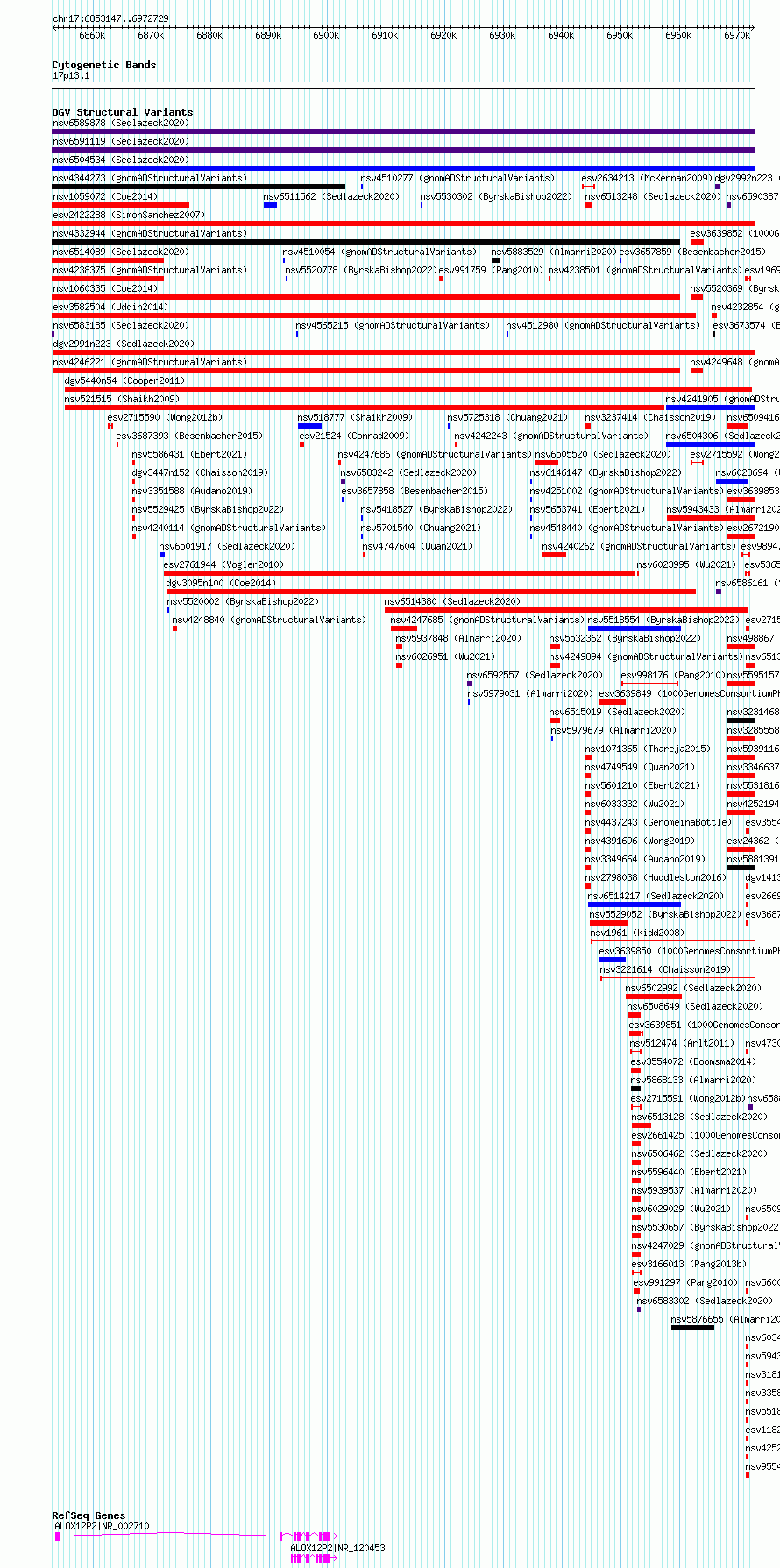Viewport: 780px width, 1568px height.
Task: Select nsv6583302 (Sedlazeck2020) label
Action: [x=706, y=1301]
